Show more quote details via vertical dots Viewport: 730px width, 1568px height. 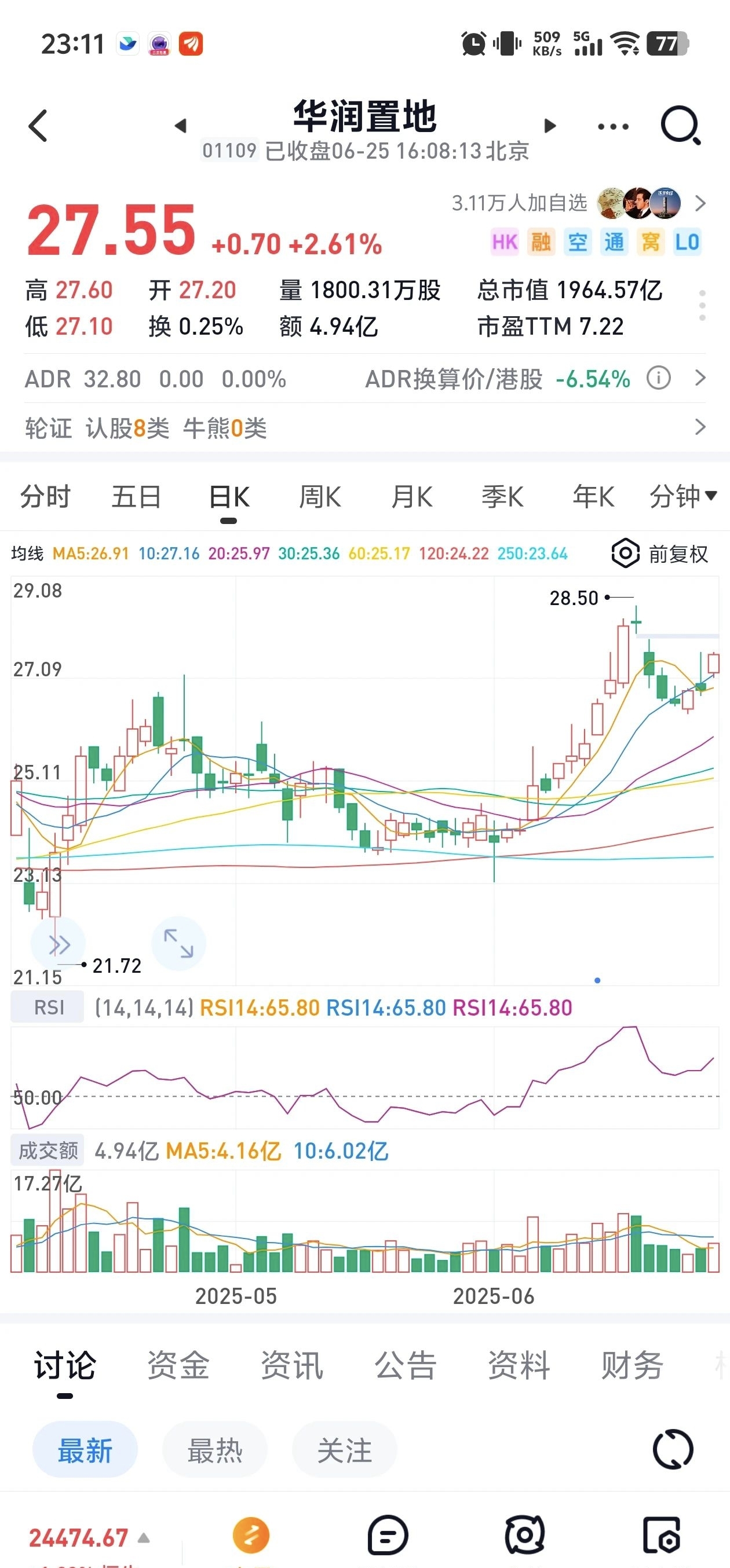(702, 306)
